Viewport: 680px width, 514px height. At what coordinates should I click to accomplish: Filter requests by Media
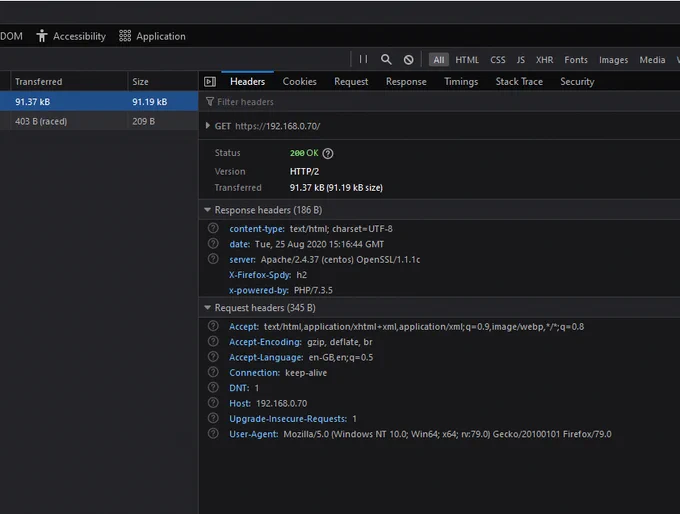click(652, 60)
